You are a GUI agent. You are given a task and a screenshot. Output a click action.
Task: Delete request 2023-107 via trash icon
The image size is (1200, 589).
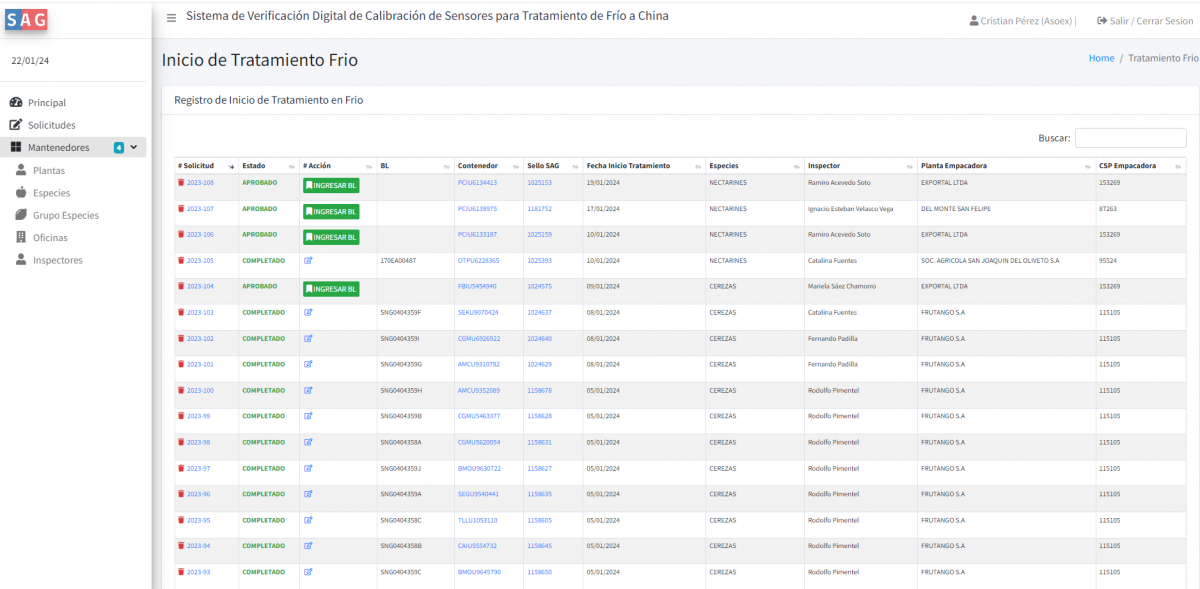tap(181, 209)
